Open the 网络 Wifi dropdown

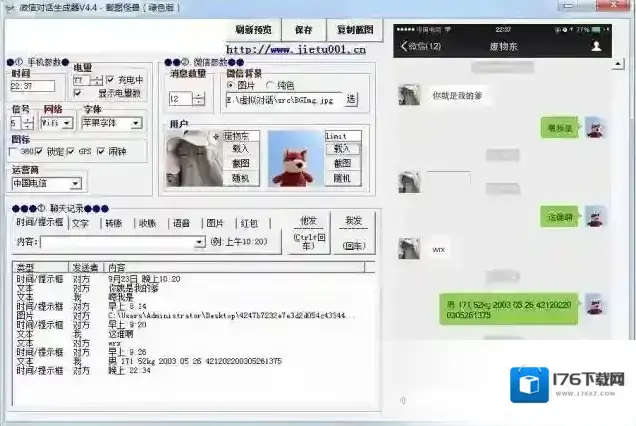(67, 123)
